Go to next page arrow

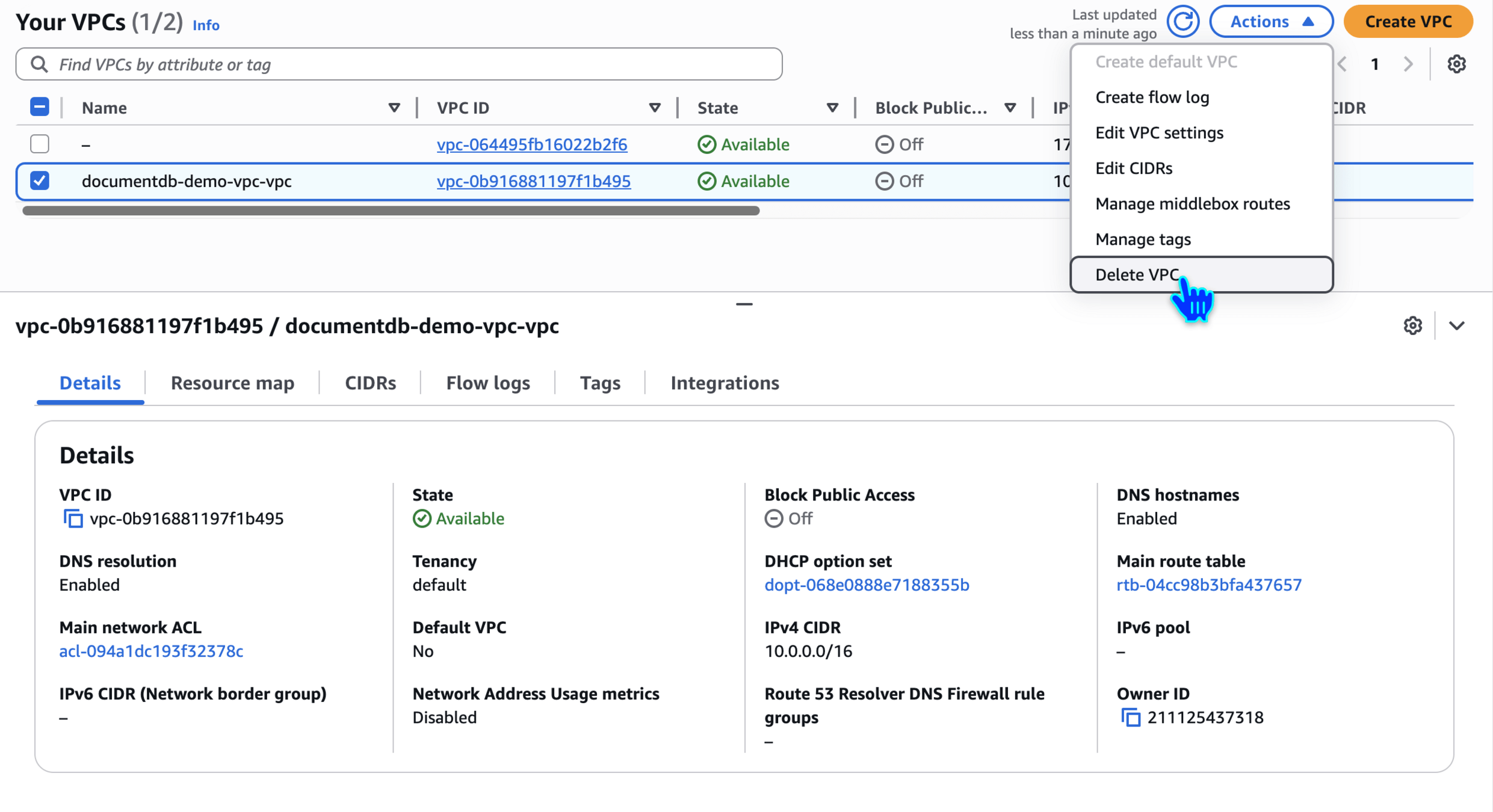[1408, 64]
